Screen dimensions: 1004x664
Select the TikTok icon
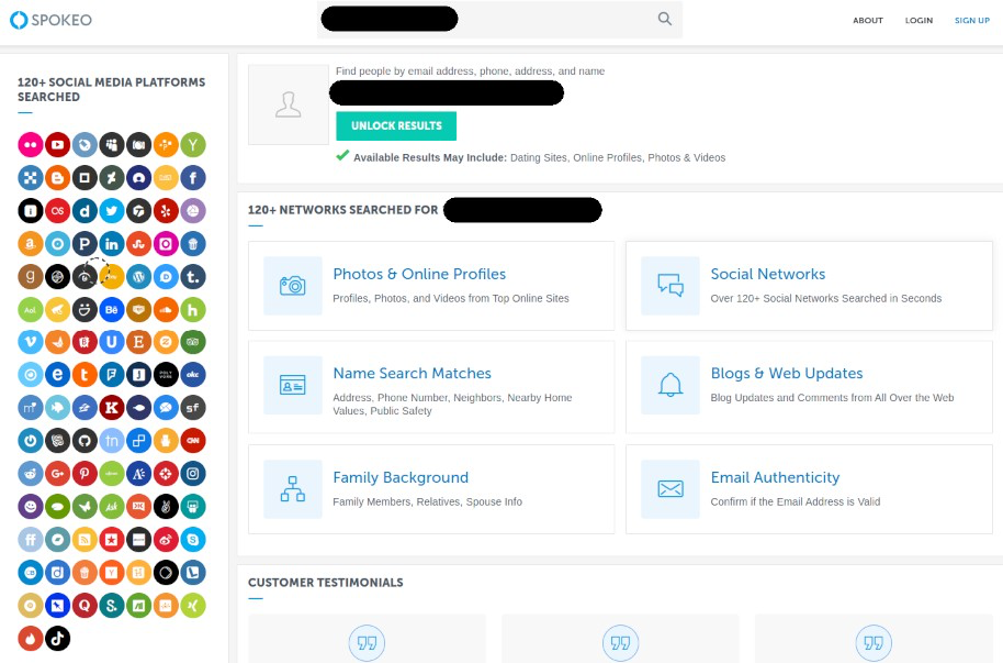click(57, 638)
